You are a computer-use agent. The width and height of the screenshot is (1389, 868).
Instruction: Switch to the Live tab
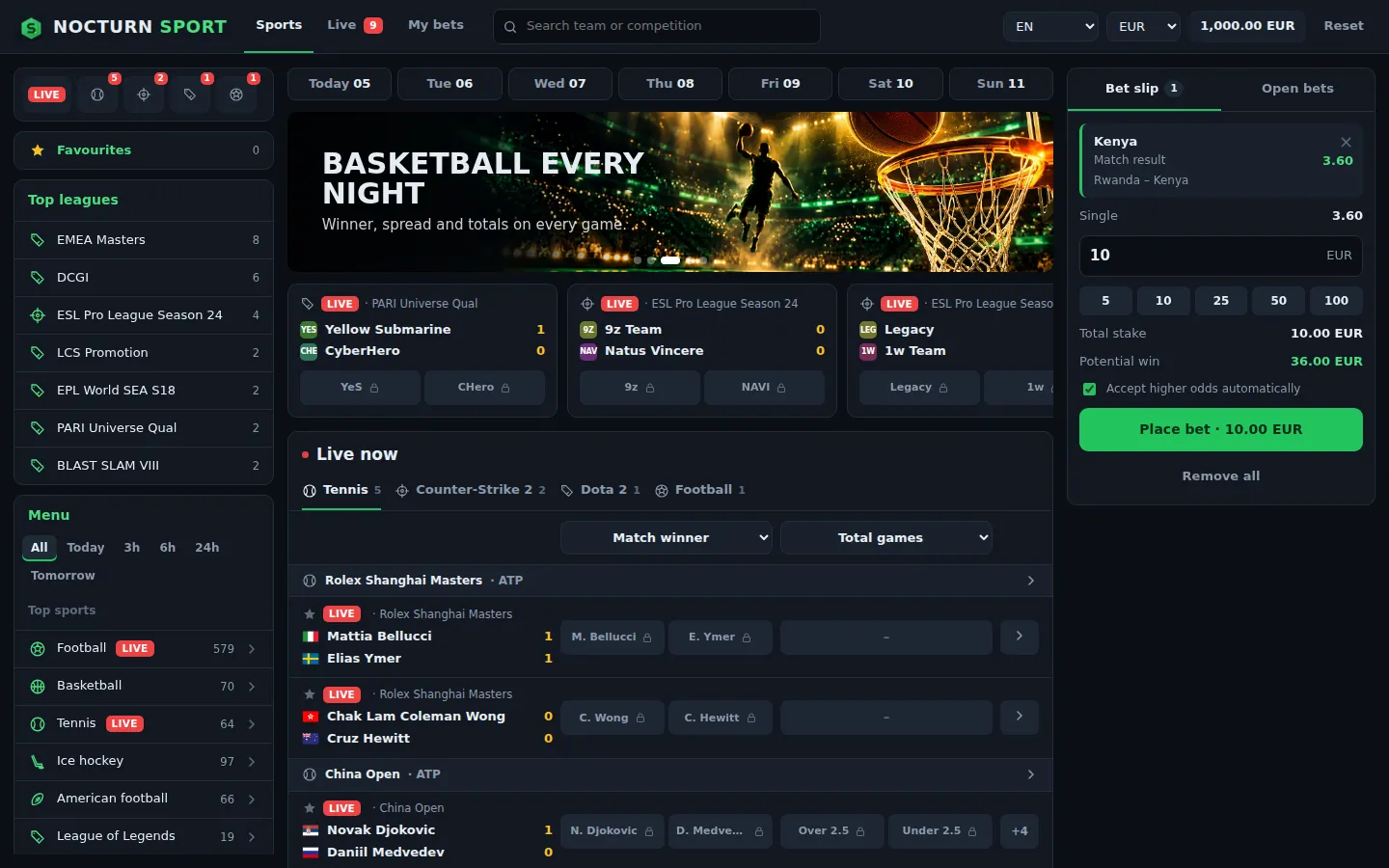click(355, 25)
